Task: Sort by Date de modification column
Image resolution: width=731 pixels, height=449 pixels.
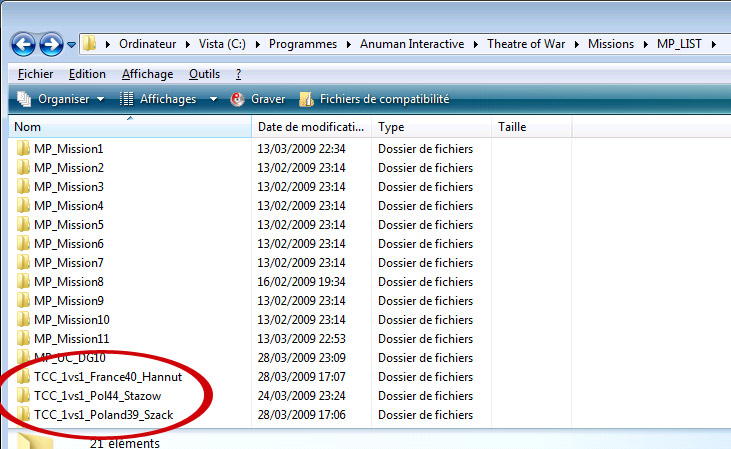Action: point(310,127)
